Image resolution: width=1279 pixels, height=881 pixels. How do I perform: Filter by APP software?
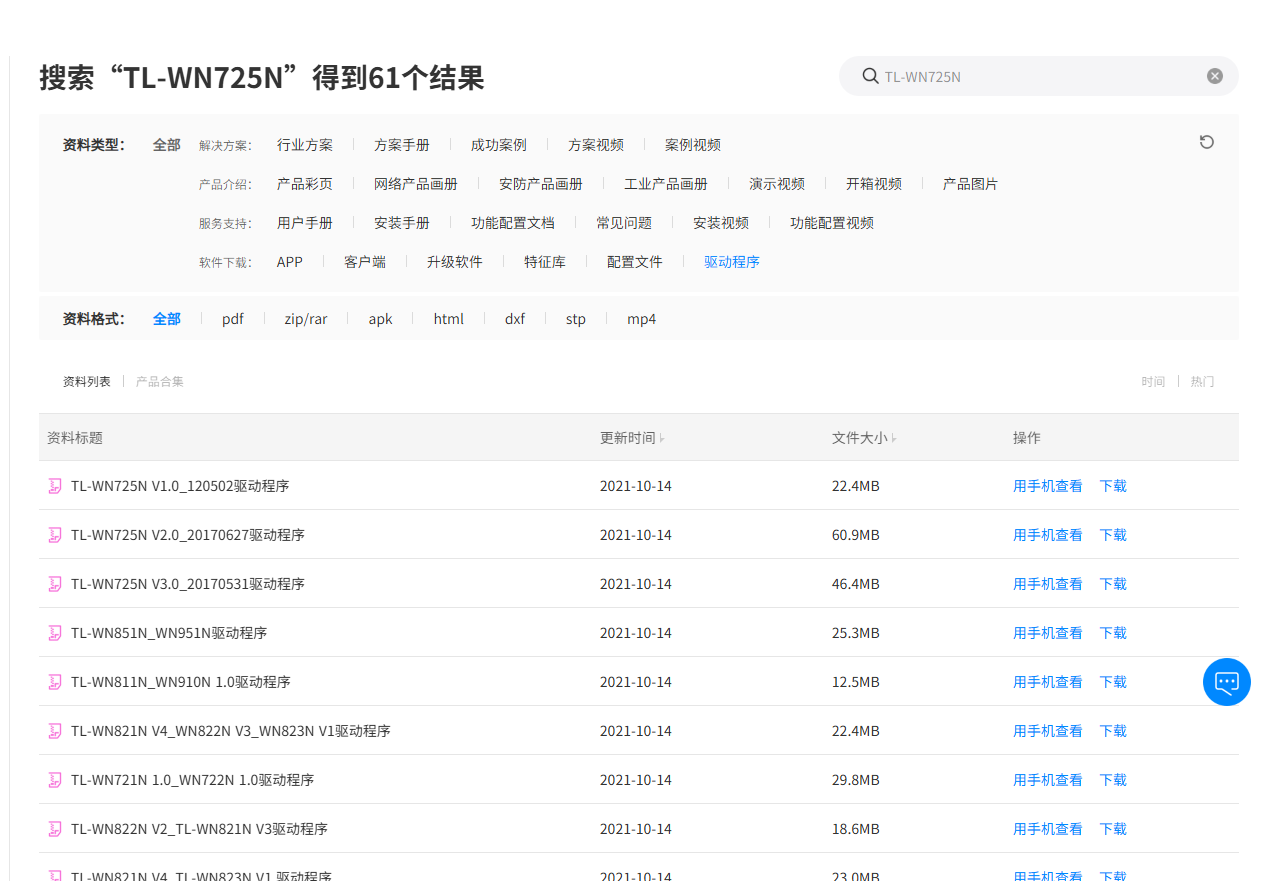(290, 262)
